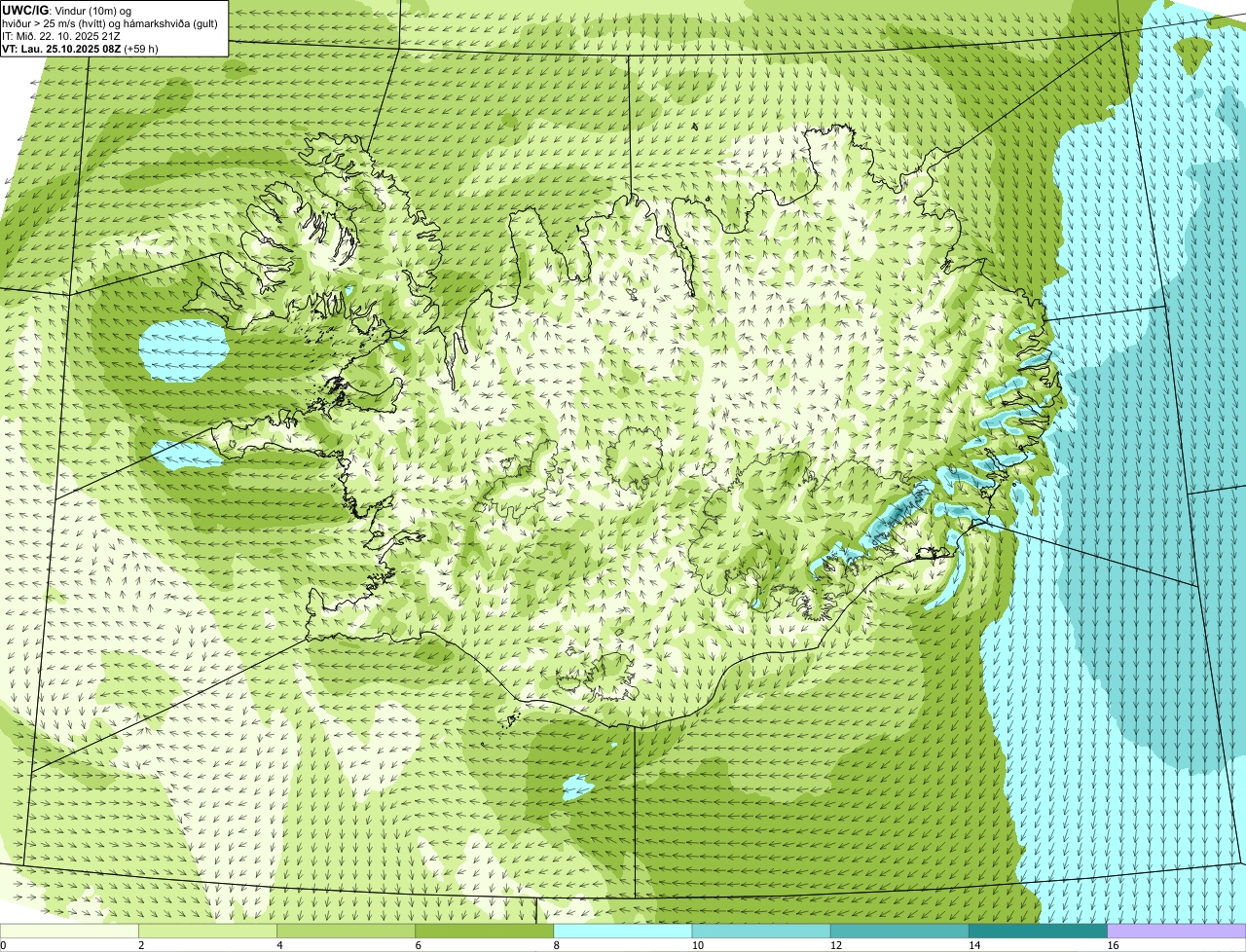Click the light cyan 8–10 m/s swatch
The image size is (1246, 952).
(x=623, y=931)
